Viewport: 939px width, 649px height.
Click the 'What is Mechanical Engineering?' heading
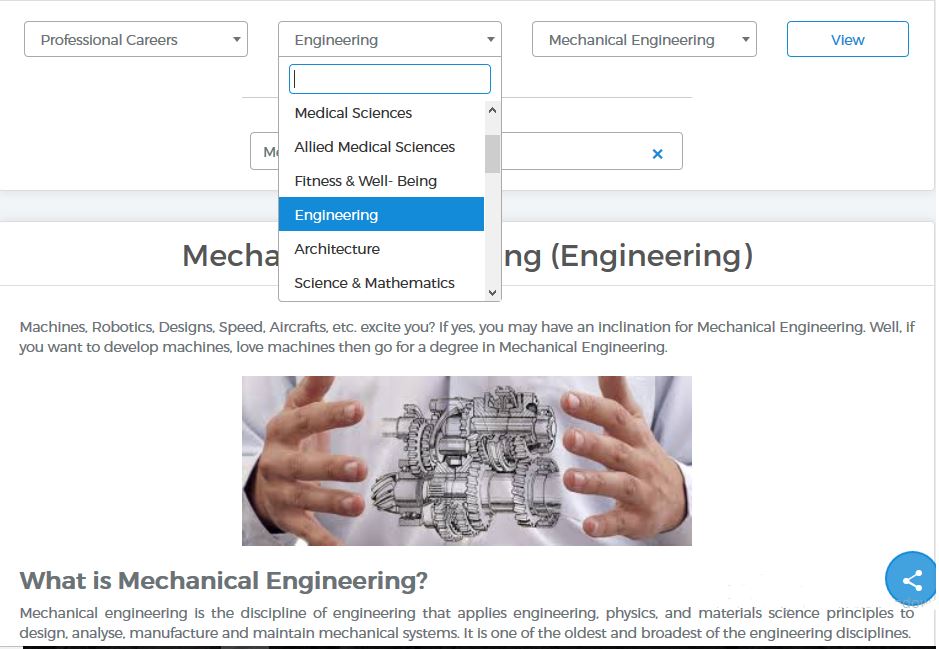224,580
